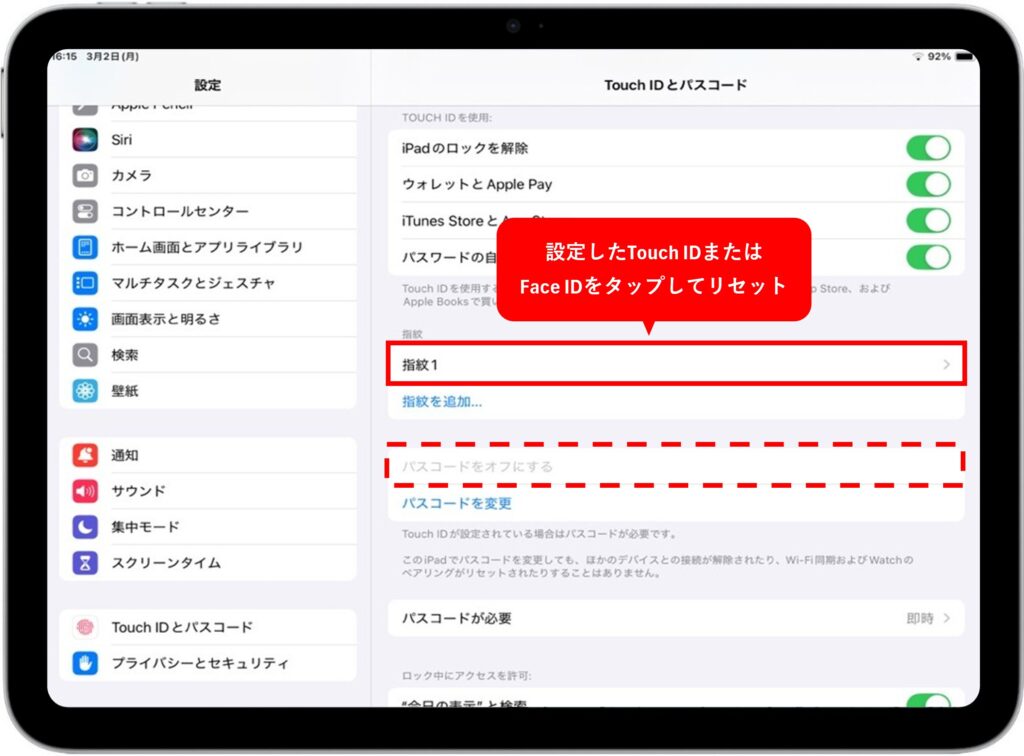Tap Change Passcode (パスコードを変更) link
Viewport: 1024px width, 756px height.
457,503
